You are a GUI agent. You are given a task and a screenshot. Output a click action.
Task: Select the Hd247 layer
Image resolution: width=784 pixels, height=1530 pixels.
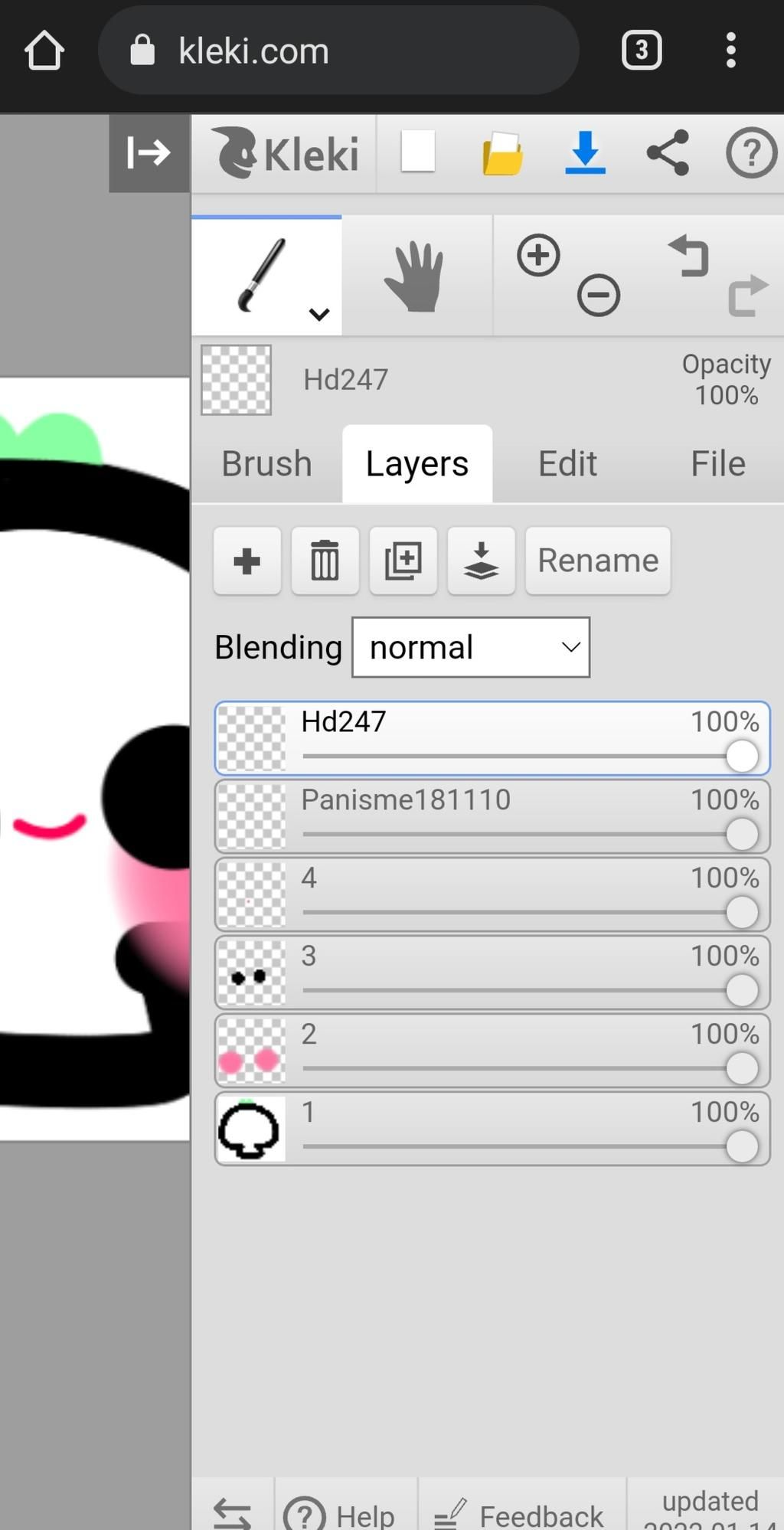[x=492, y=738]
